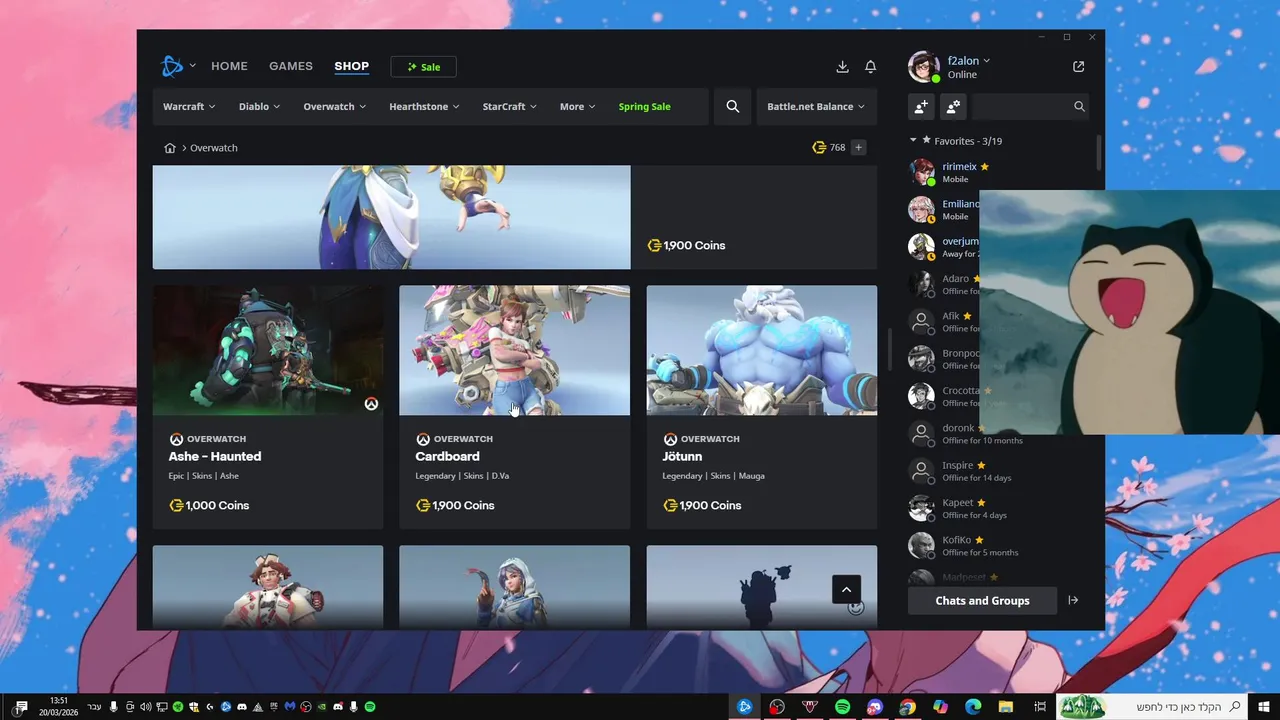This screenshot has height=720, width=1280.
Task: Click friends list search magnifier
Action: point(1079,106)
